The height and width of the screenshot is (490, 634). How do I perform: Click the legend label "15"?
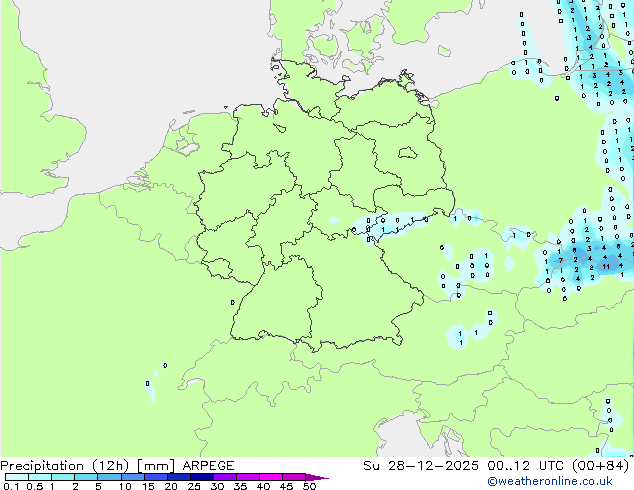pos(148,486)
